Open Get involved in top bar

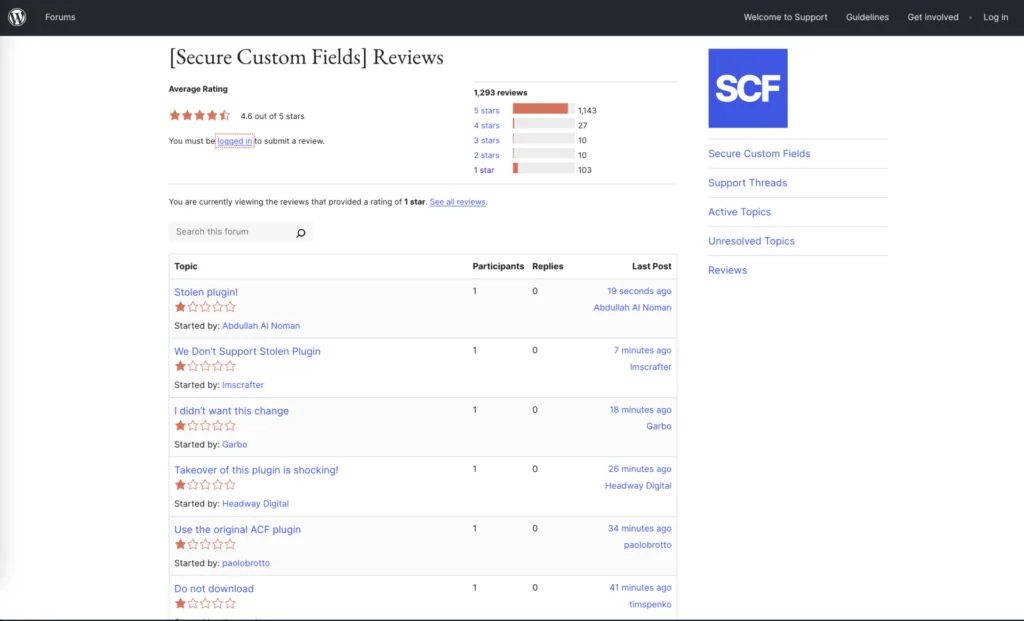[x=933, y=17]
